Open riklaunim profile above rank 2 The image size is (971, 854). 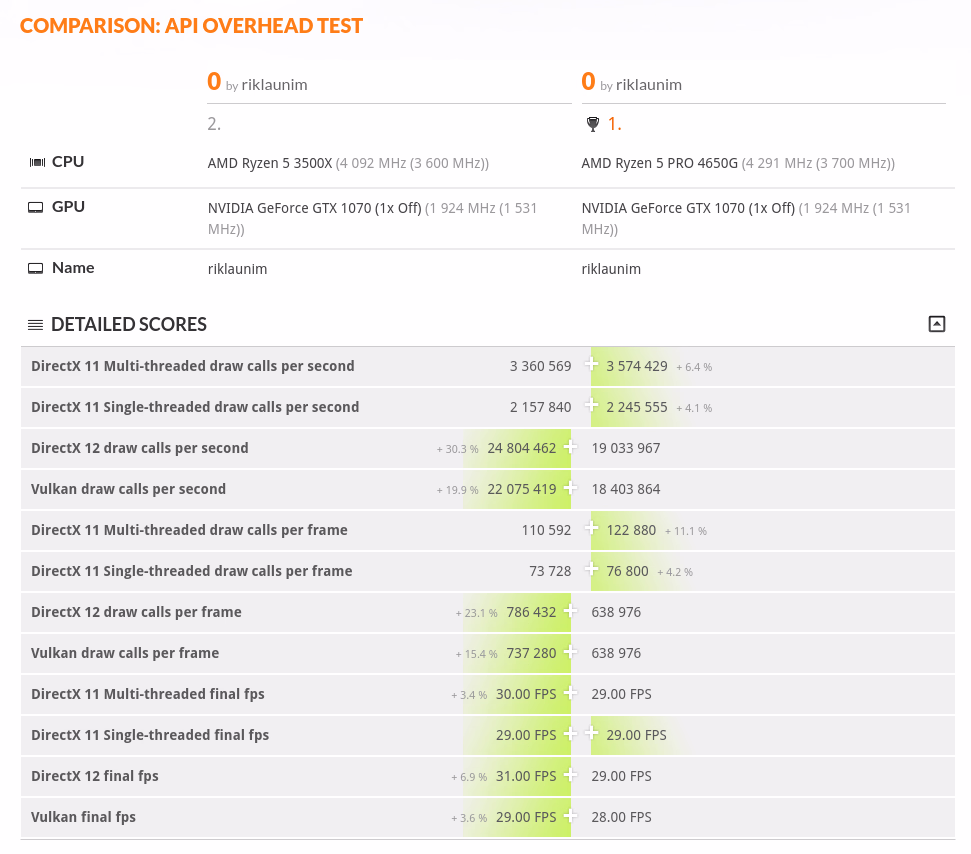274,85
